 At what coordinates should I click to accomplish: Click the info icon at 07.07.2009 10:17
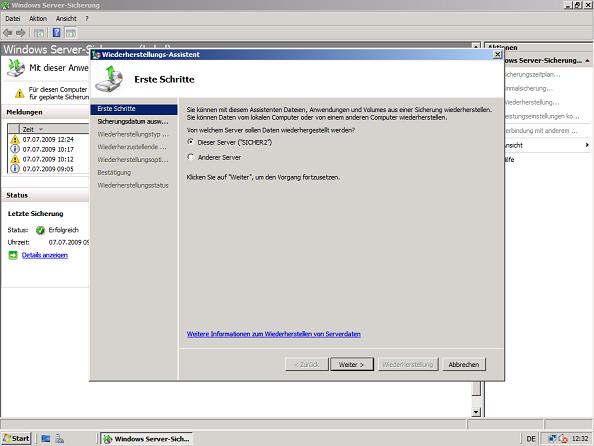15,149
